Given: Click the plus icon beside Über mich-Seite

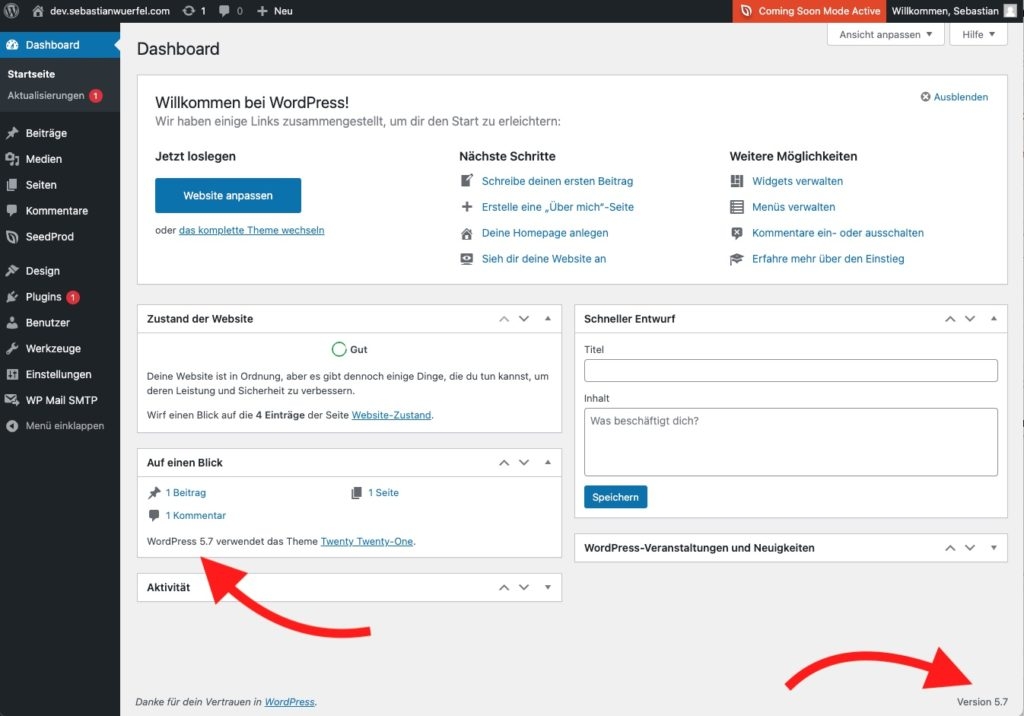Looking at the screenshot, I should (466, 206).
